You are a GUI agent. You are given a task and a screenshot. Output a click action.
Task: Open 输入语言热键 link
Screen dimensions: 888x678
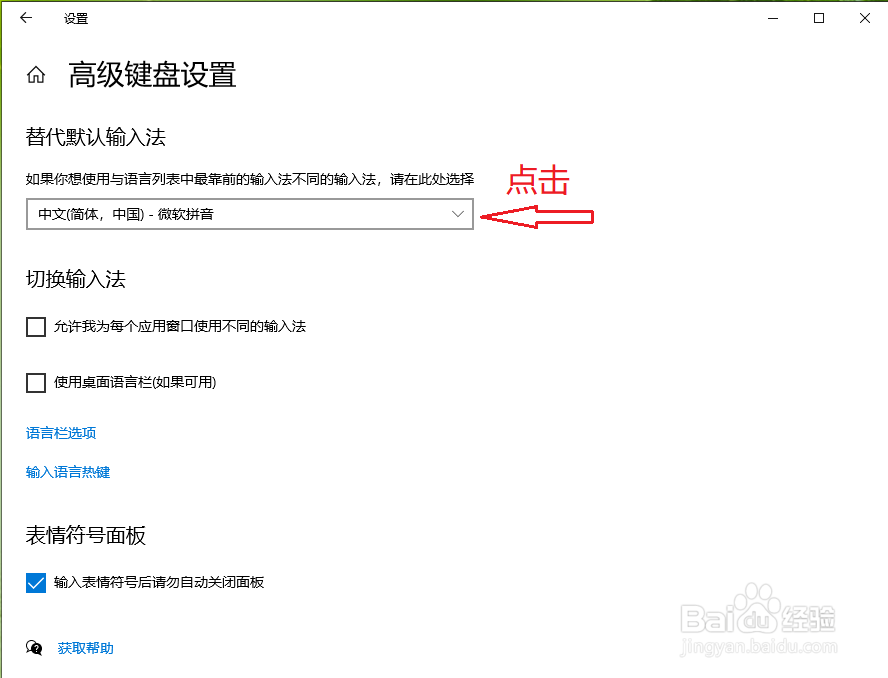[x=68, y=472]
